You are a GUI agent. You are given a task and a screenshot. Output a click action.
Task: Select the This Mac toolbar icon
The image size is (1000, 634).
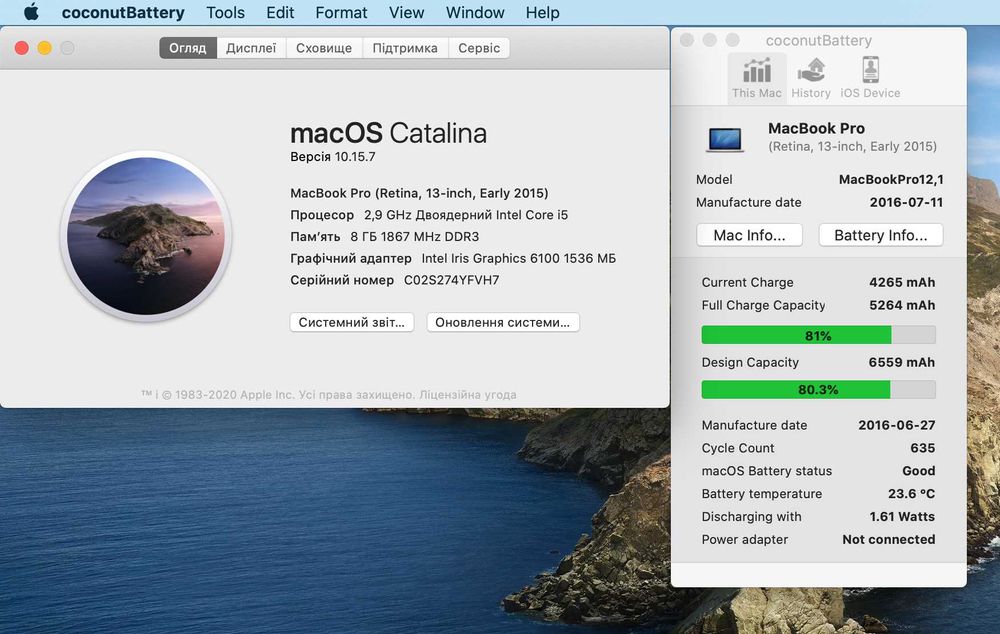756,78
